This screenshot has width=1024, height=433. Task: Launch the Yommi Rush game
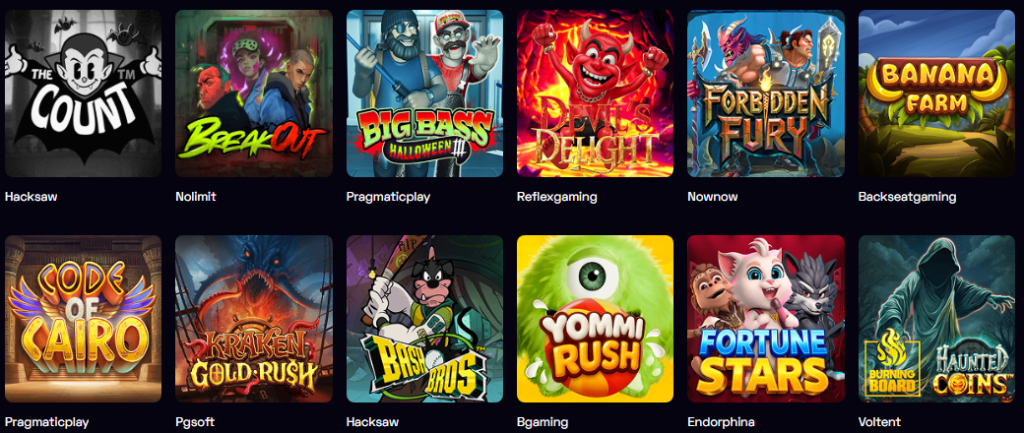[595, 319]
